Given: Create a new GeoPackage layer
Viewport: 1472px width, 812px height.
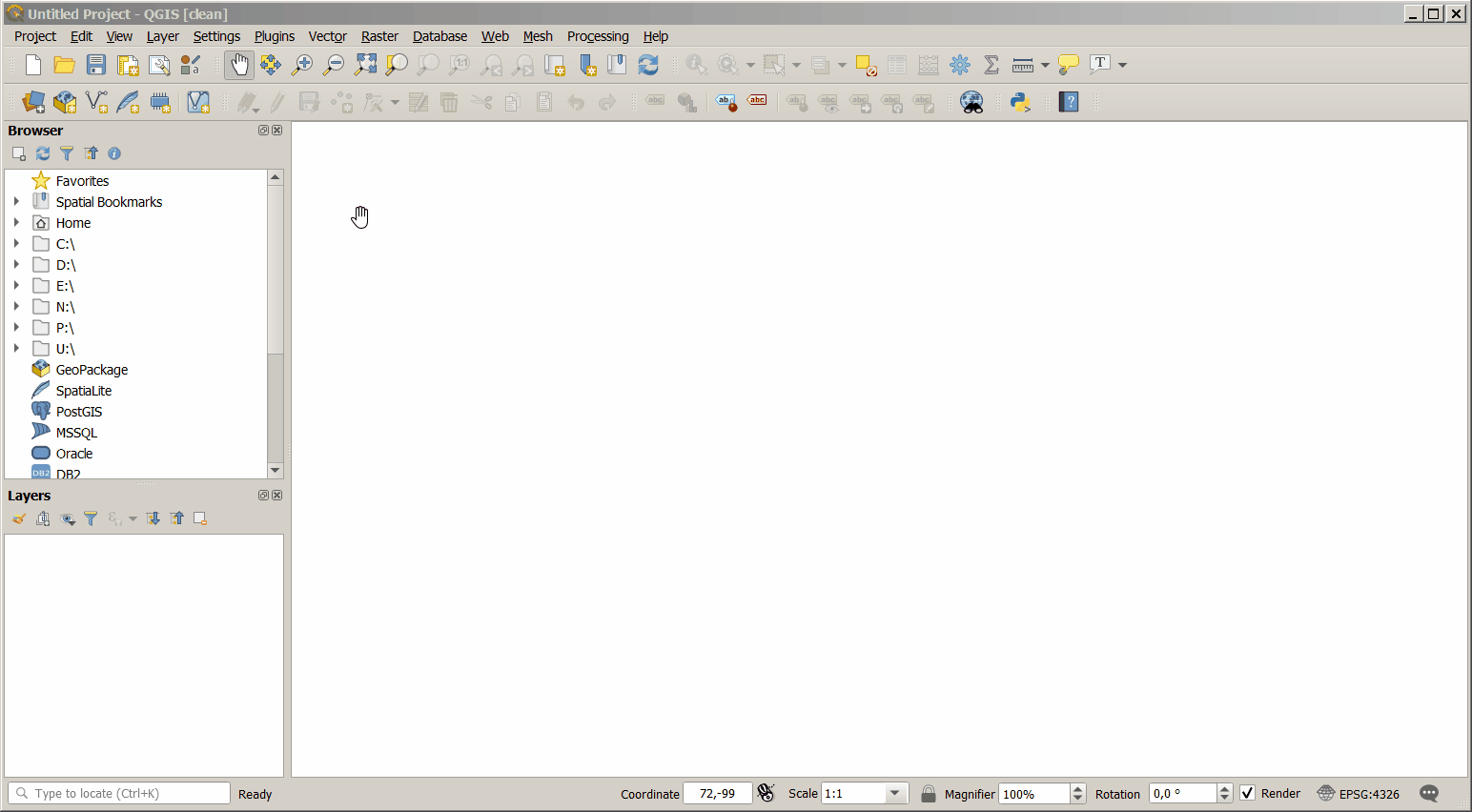Looking at the screenshot, I should [65, 102].
